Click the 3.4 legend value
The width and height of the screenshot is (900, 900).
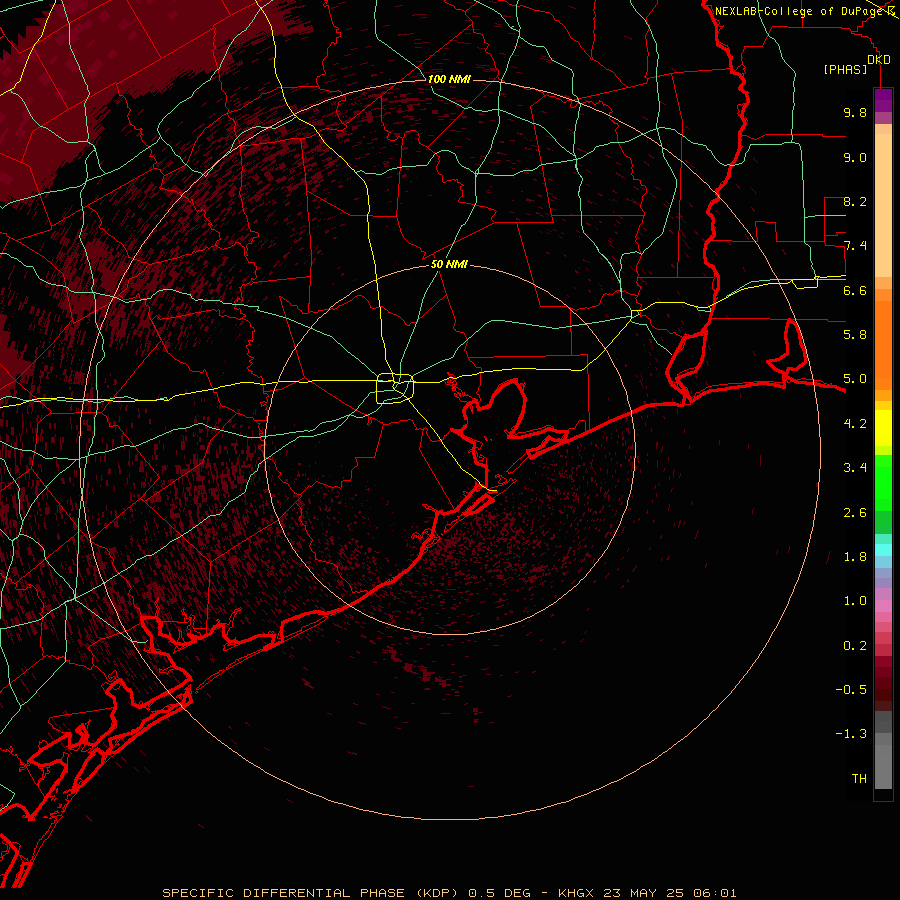click(855, 468)
